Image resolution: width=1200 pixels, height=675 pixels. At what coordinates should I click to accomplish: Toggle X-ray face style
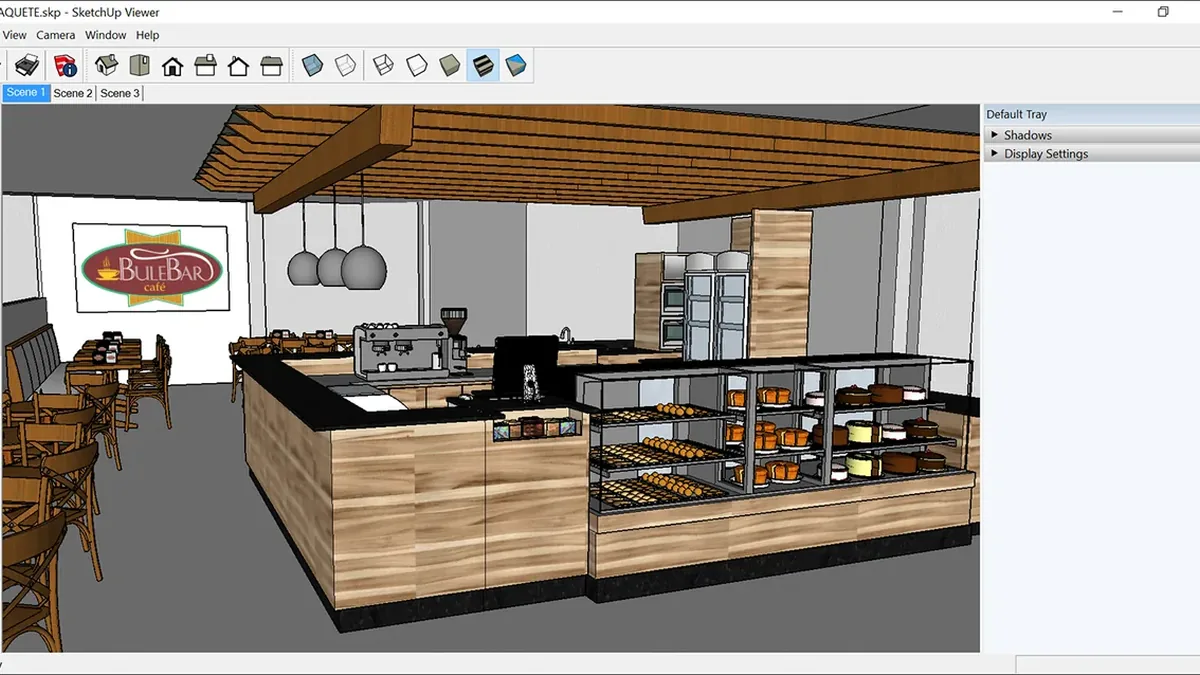(x=313, y=66)
